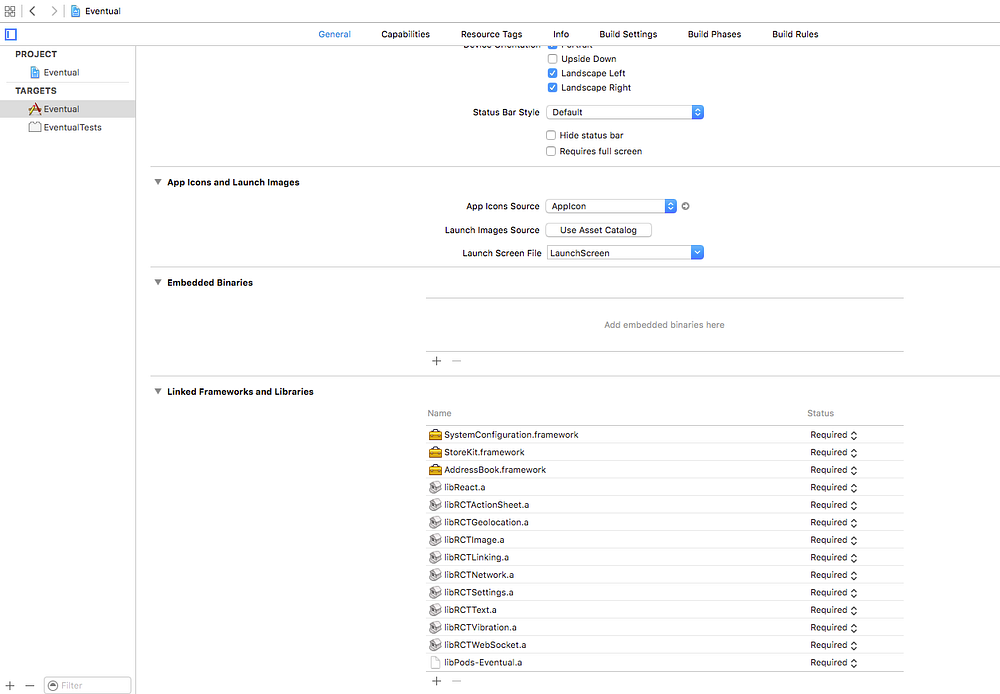Click the arrow icon next to AppIcon

(x=686, y=206)
